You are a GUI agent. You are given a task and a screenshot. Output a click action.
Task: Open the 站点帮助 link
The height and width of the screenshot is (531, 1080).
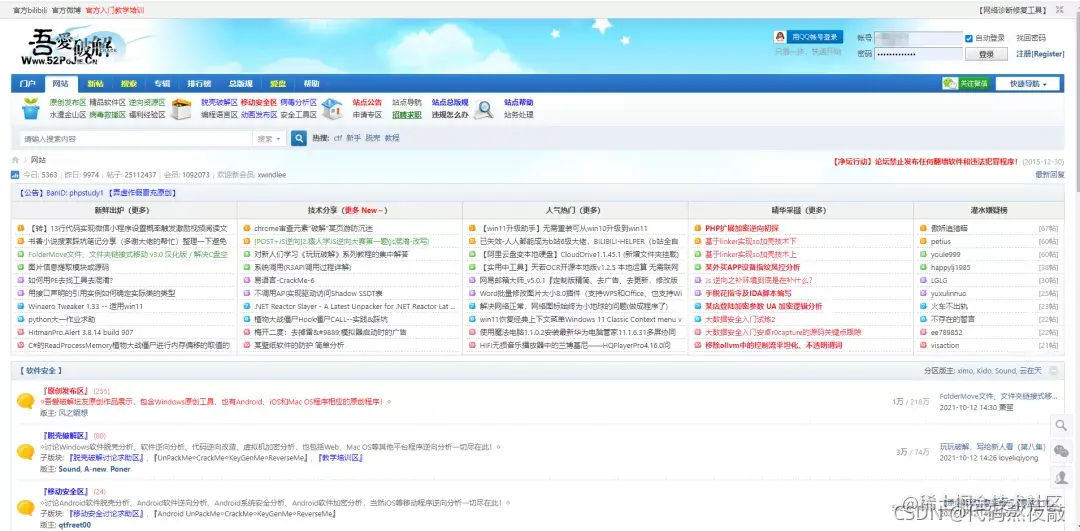click(519, 102)
